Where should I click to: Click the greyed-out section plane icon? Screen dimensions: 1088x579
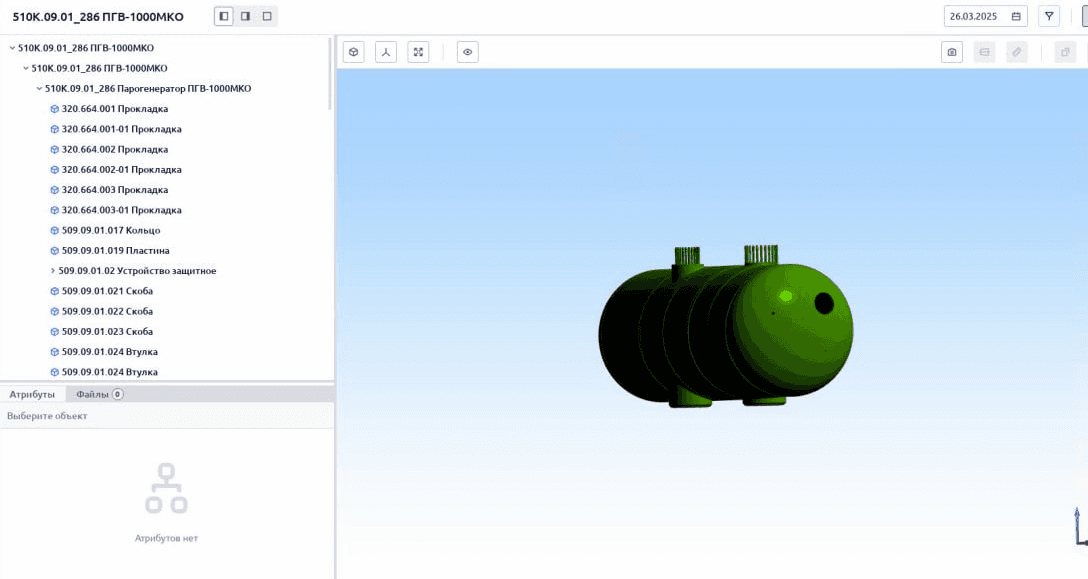(x=985, y=52)
